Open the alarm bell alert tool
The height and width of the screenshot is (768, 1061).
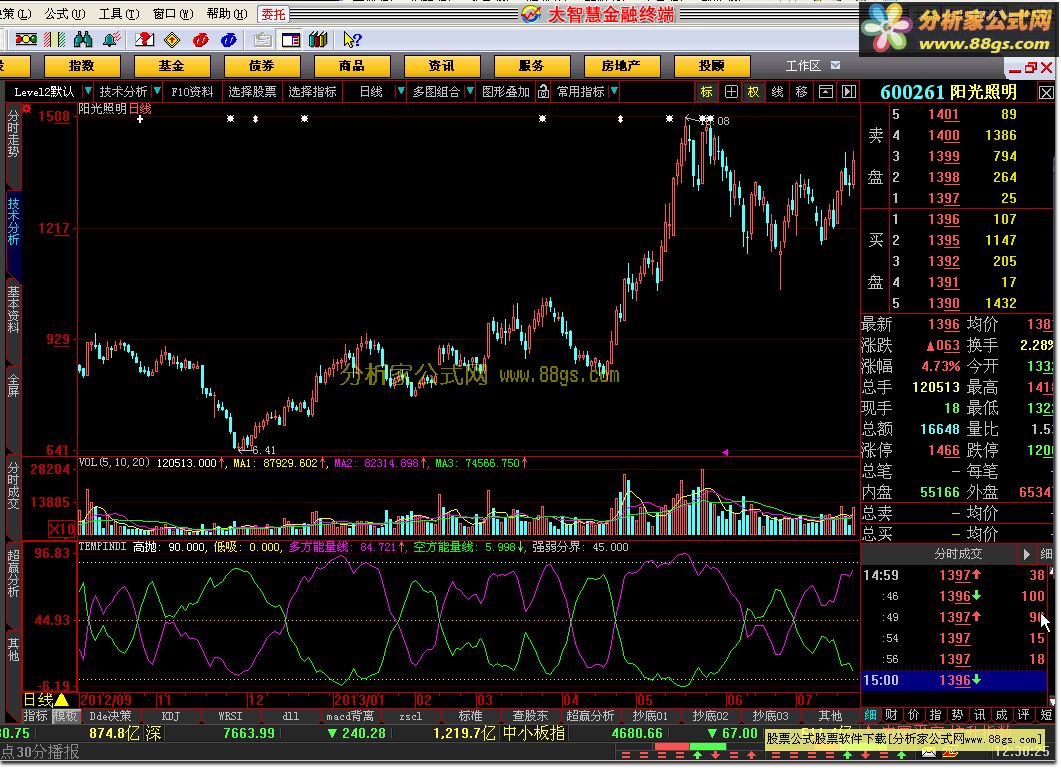point(112,40)
